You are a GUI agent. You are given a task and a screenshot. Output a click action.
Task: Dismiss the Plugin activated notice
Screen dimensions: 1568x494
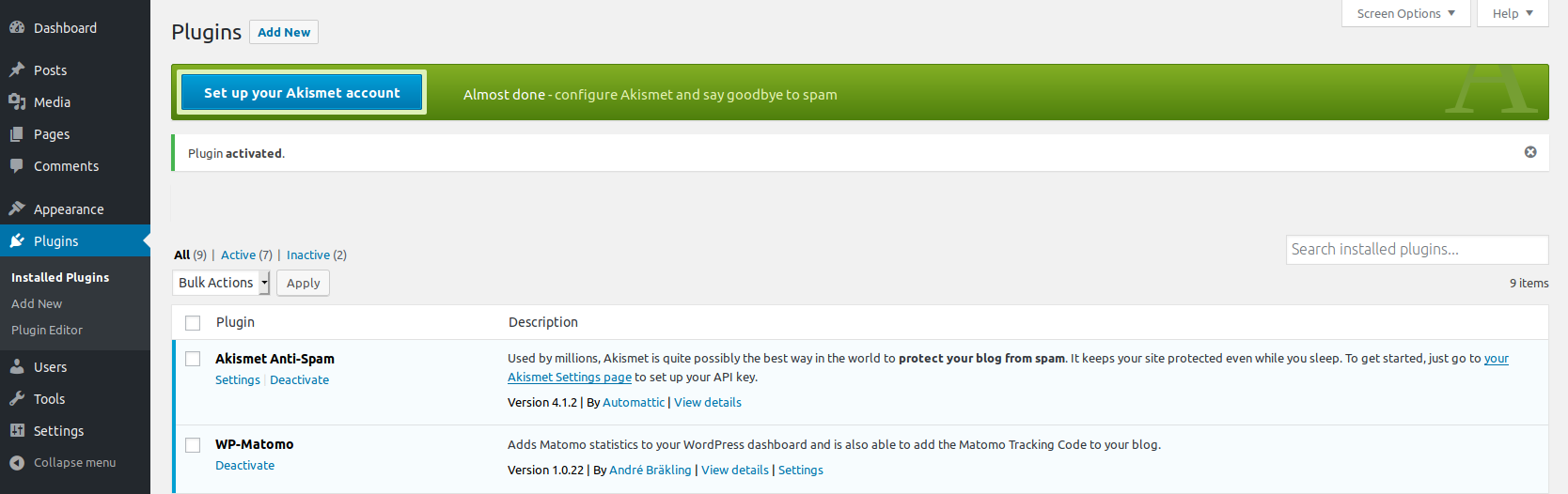1530,152
